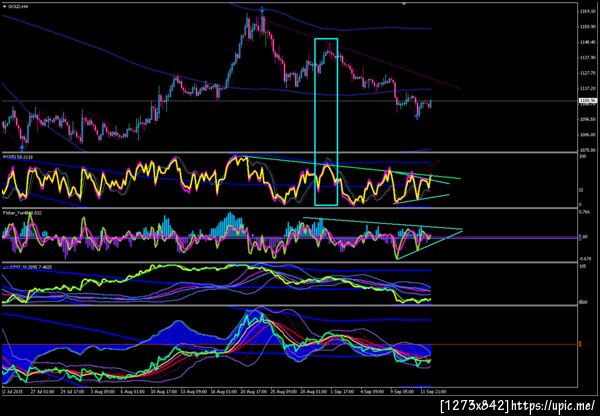This screenshot has height=416, width=600.
Task: Click the 11 Sep 21:00 time label
Action: (x=432, y=392)
